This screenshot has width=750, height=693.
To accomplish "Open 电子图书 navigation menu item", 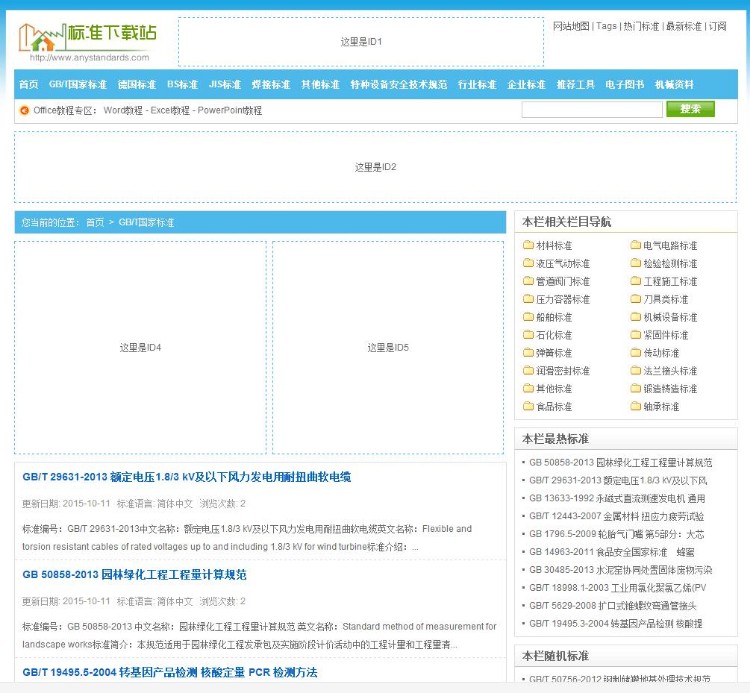I will (x=625, y=85).
